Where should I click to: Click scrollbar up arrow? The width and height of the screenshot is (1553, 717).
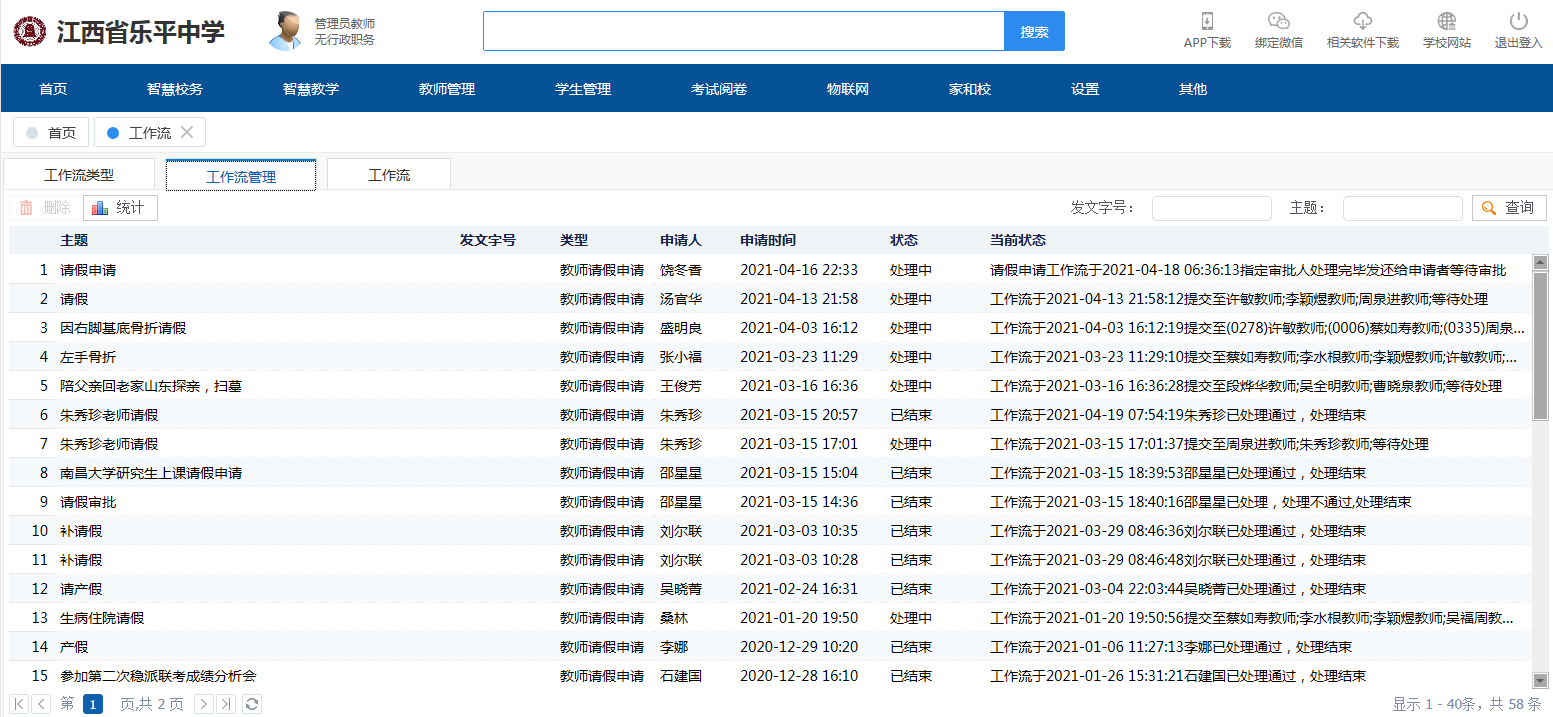point(1540,263)
